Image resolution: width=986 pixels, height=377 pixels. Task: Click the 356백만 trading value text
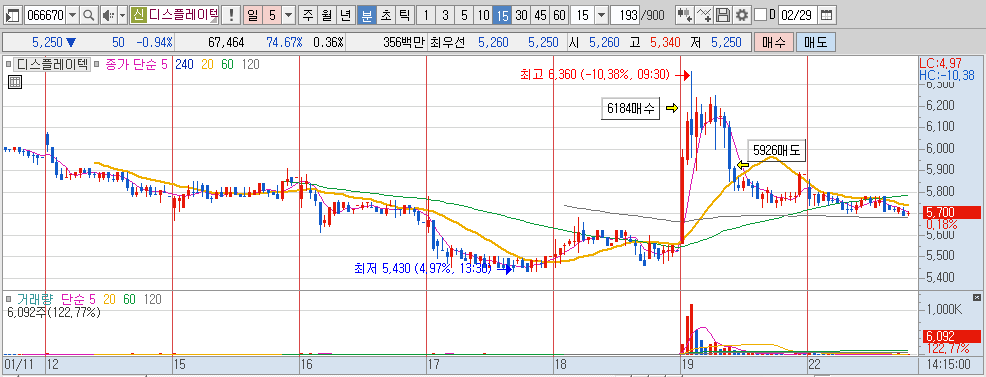(x=404, y=43)
